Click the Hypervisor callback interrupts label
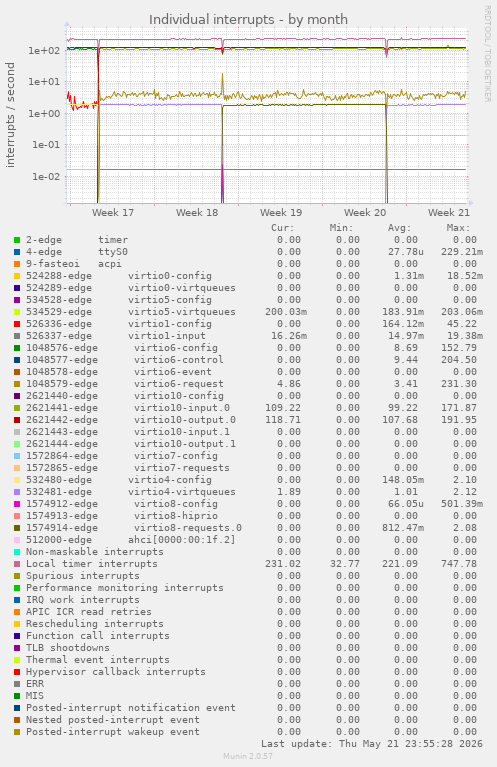 pyautogui.click(x=116, y=672)
